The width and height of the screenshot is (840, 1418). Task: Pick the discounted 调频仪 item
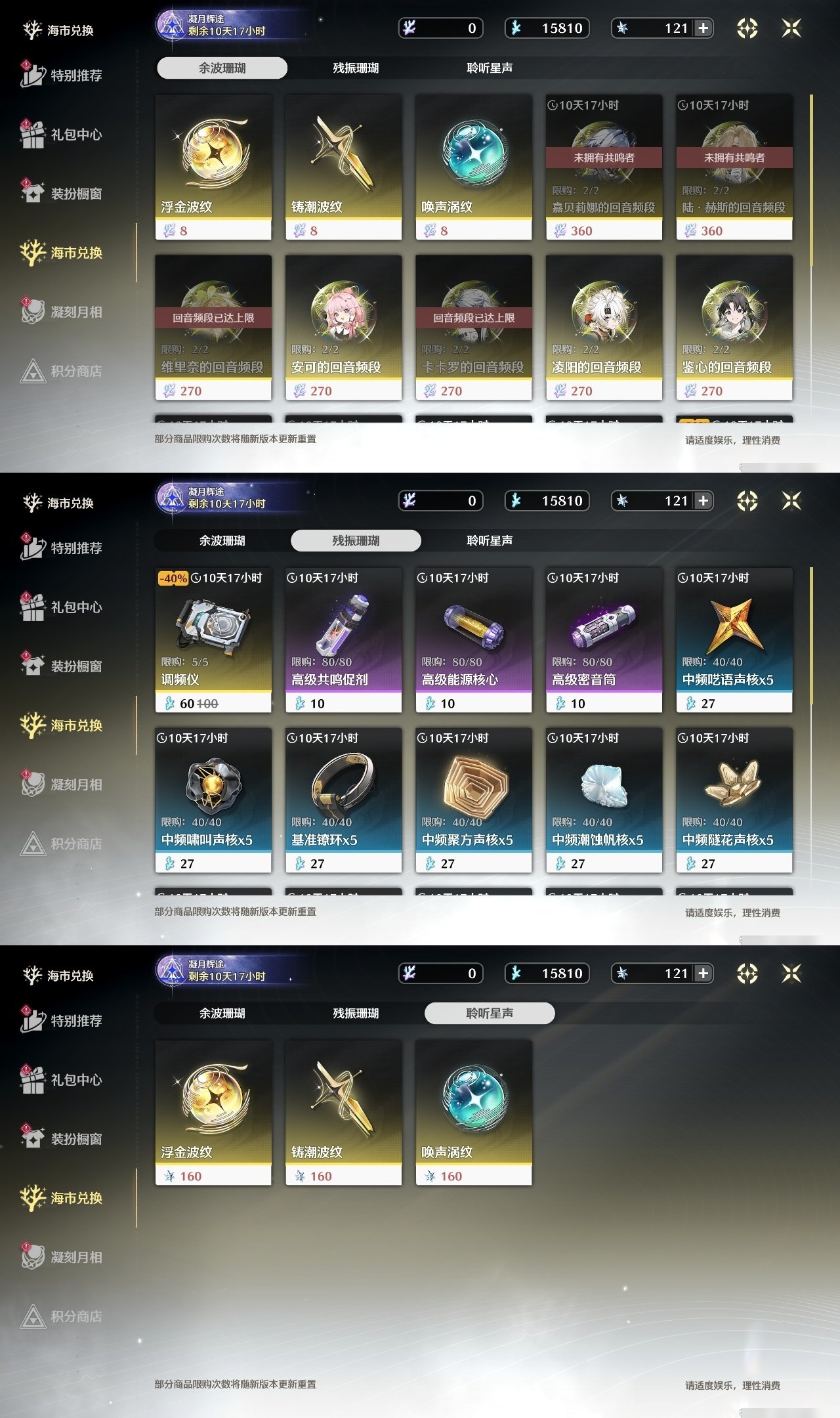point(213,640)
